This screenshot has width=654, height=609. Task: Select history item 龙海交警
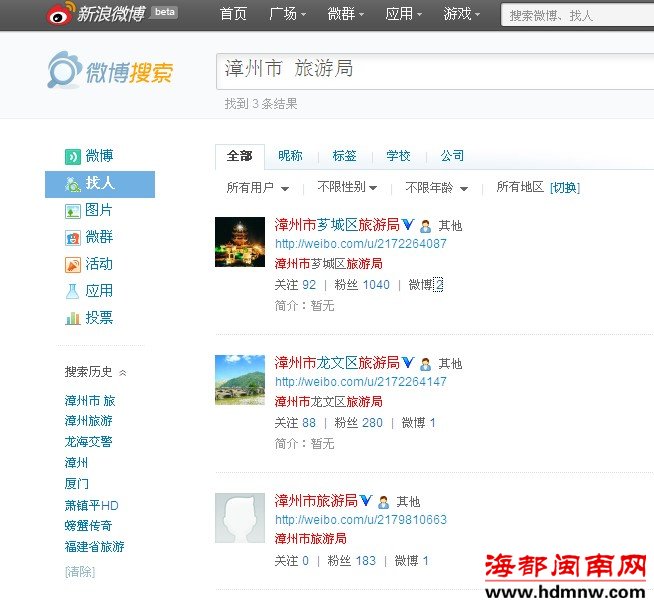pyautogui.click(x=88, y=442)
